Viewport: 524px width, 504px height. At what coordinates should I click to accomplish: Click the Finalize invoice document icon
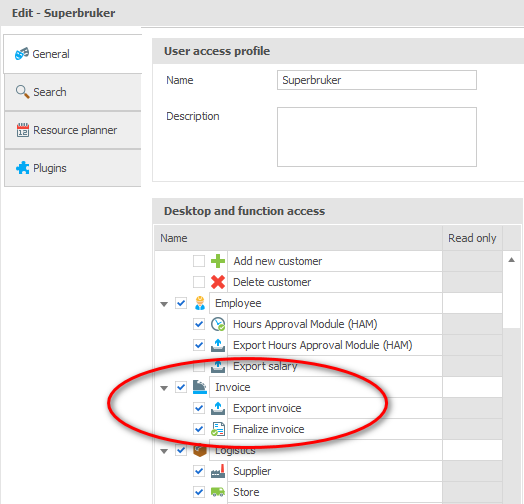pyautogui.click(x=218, y=429)
